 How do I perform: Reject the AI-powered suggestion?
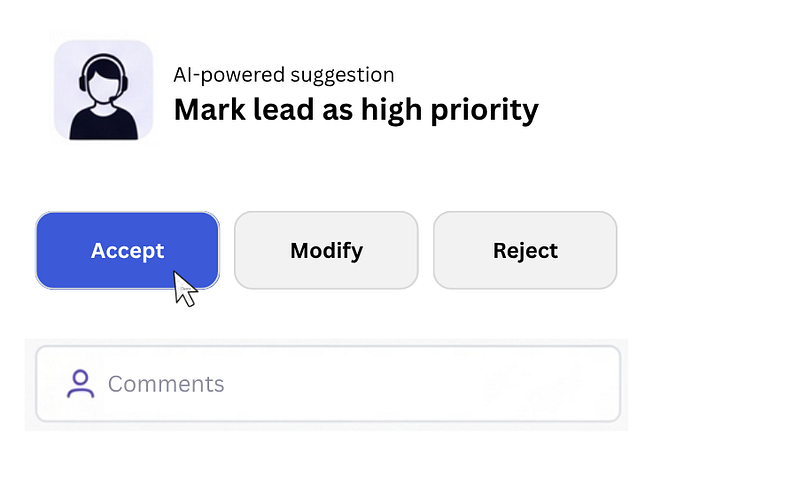pos(525,250)
